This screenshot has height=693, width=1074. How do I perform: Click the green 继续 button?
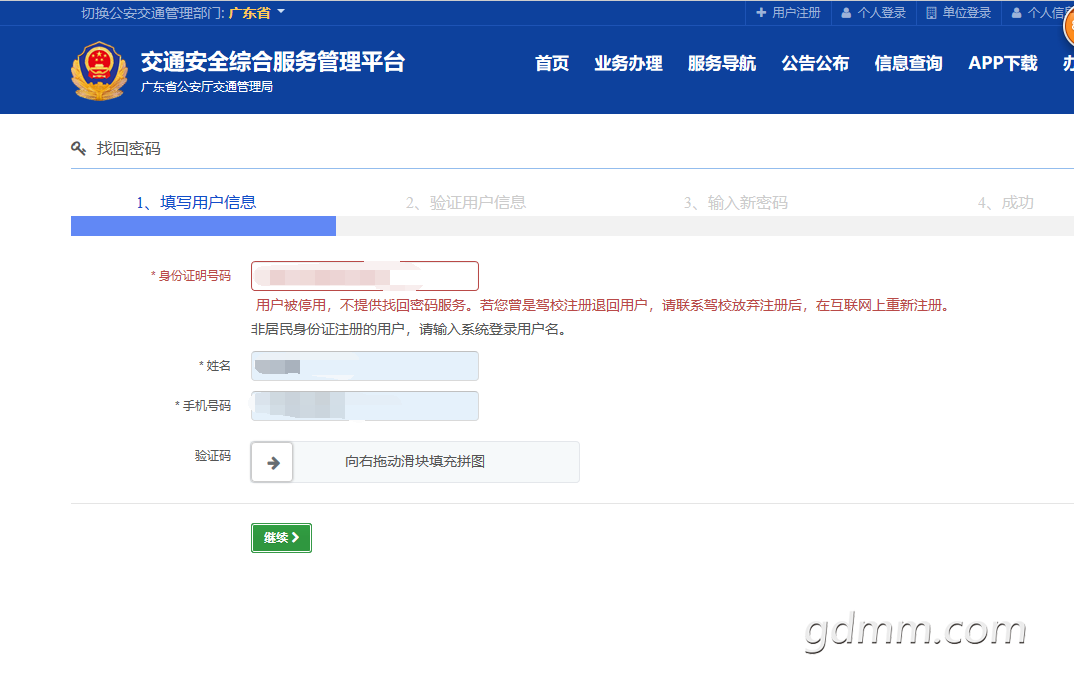282,538
